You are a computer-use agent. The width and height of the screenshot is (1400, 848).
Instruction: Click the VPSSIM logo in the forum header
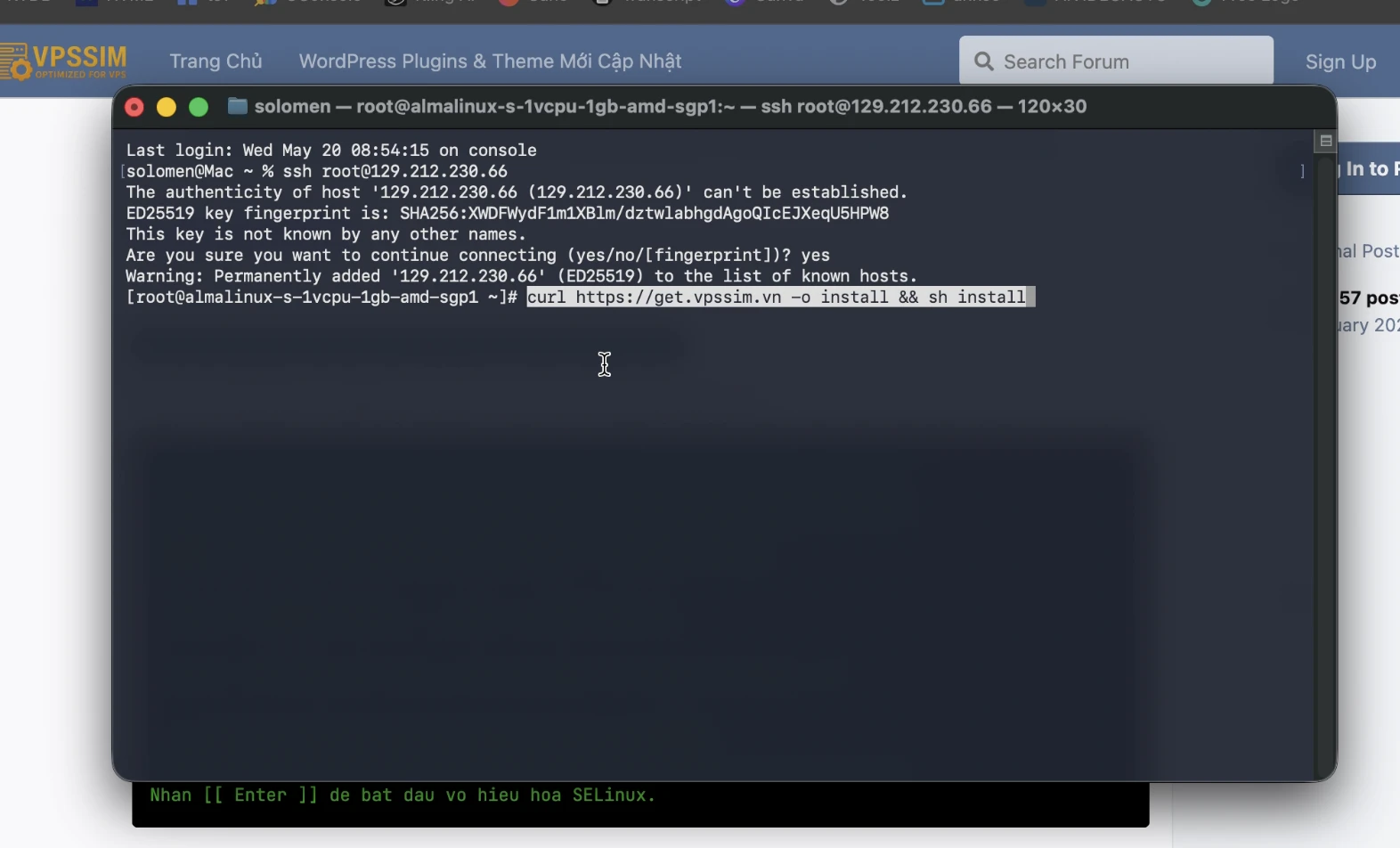63,61
